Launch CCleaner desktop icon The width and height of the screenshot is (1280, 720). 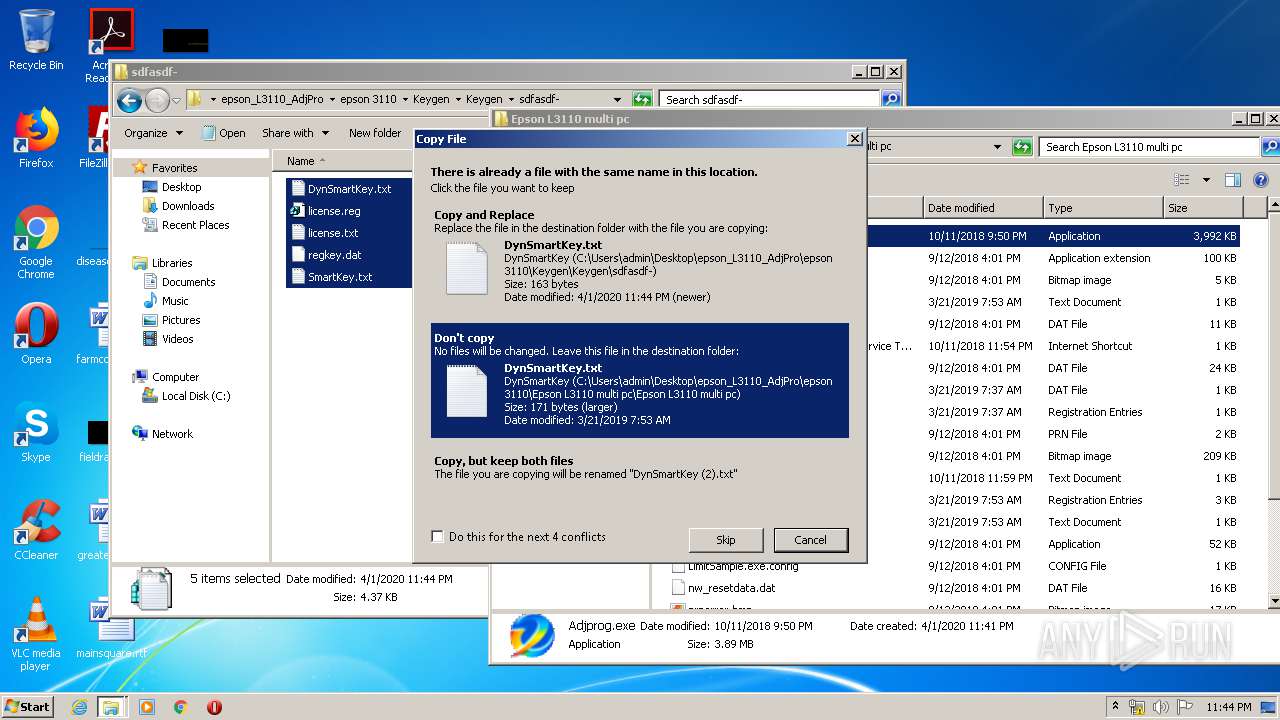(x=36, y=530)
